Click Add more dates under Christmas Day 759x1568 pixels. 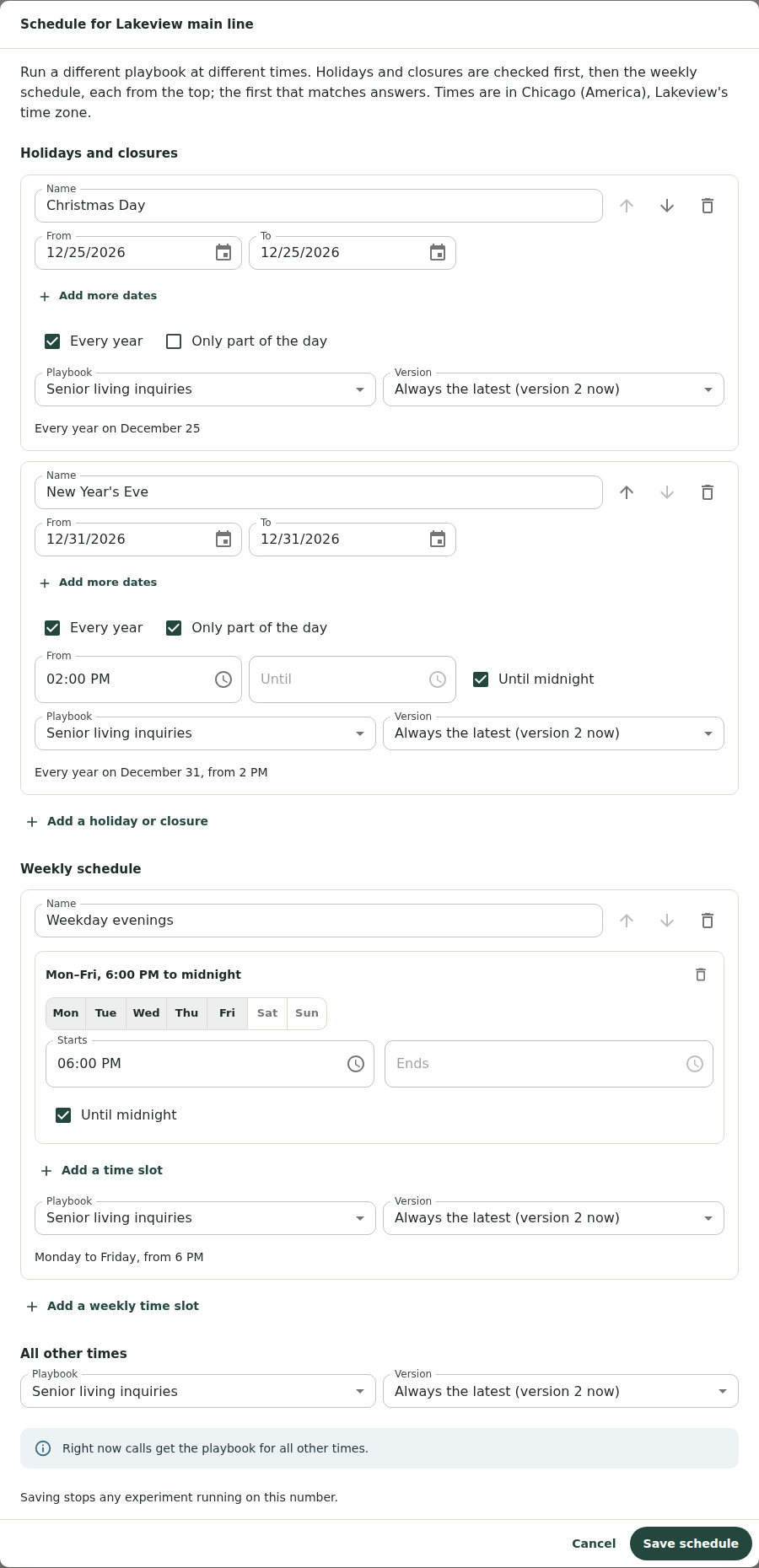(x=98, y=296)
